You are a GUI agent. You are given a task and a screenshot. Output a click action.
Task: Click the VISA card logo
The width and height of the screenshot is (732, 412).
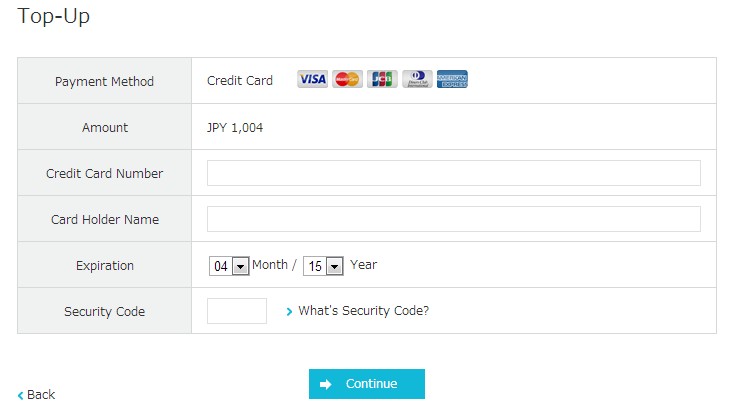pyautogui.click(x=312, y=80)
